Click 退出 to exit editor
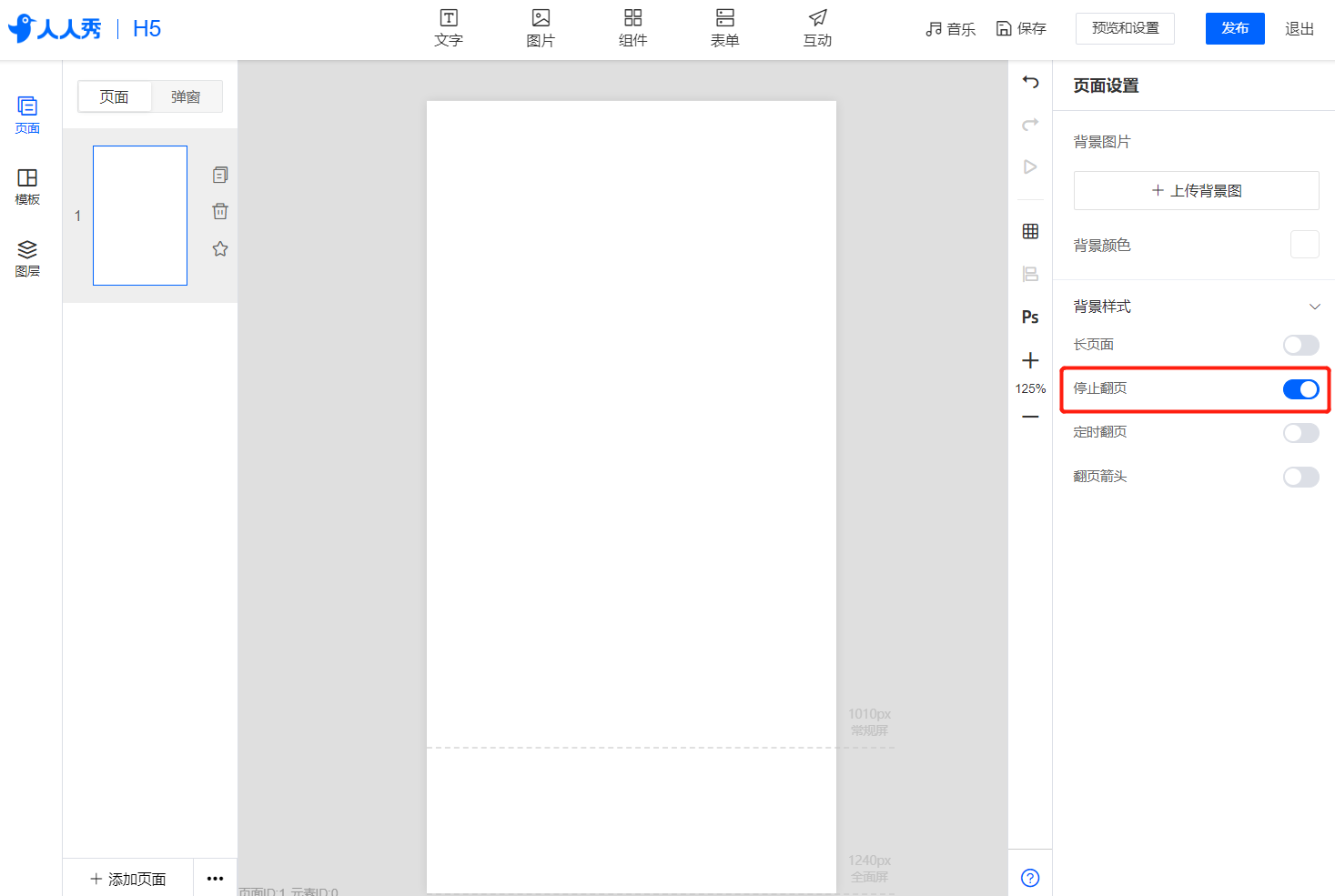Viewport: 1335px width, 896px height. [x=1300, y=29]
